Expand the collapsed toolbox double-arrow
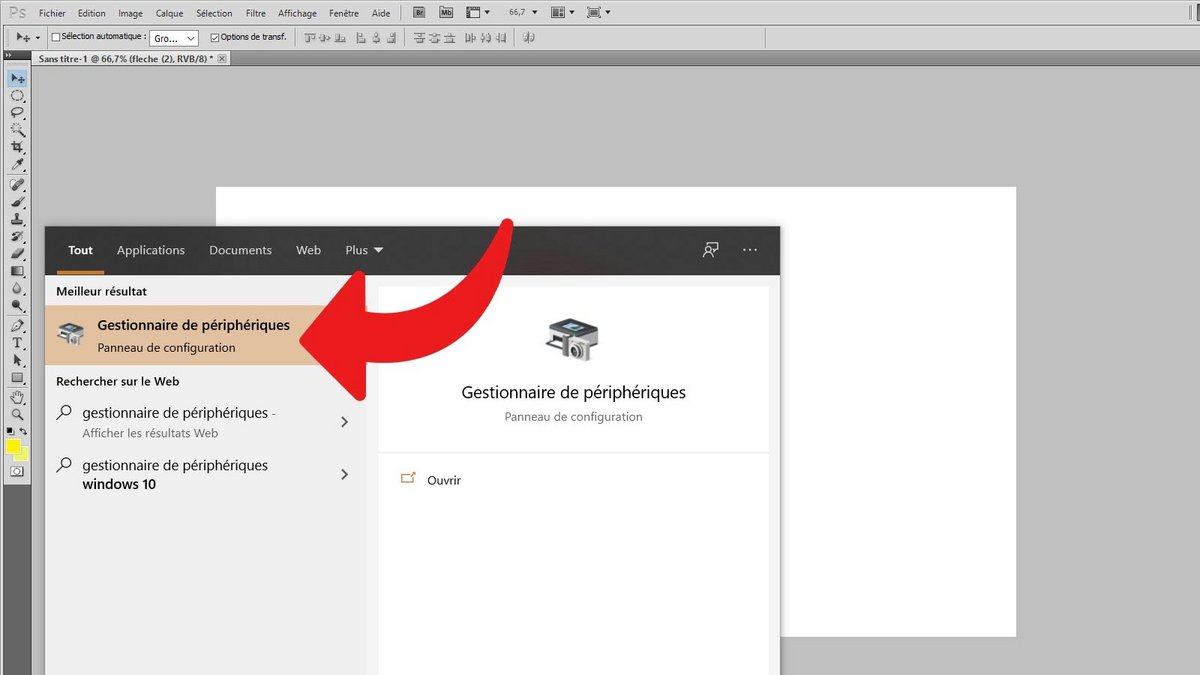Screen dimensions: 1200x675 11,57
